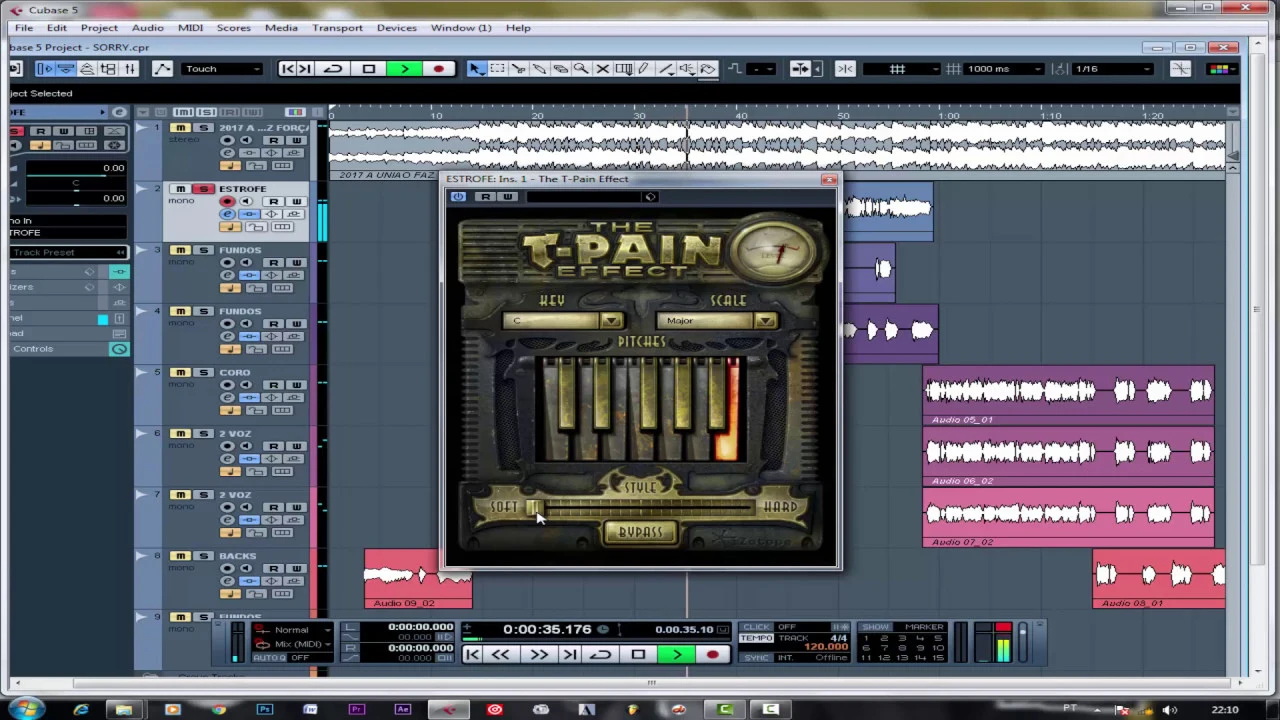Go to previous marker in toolbar
The width and height of the screenshot is (1280, 720).
tap(288, 69)
